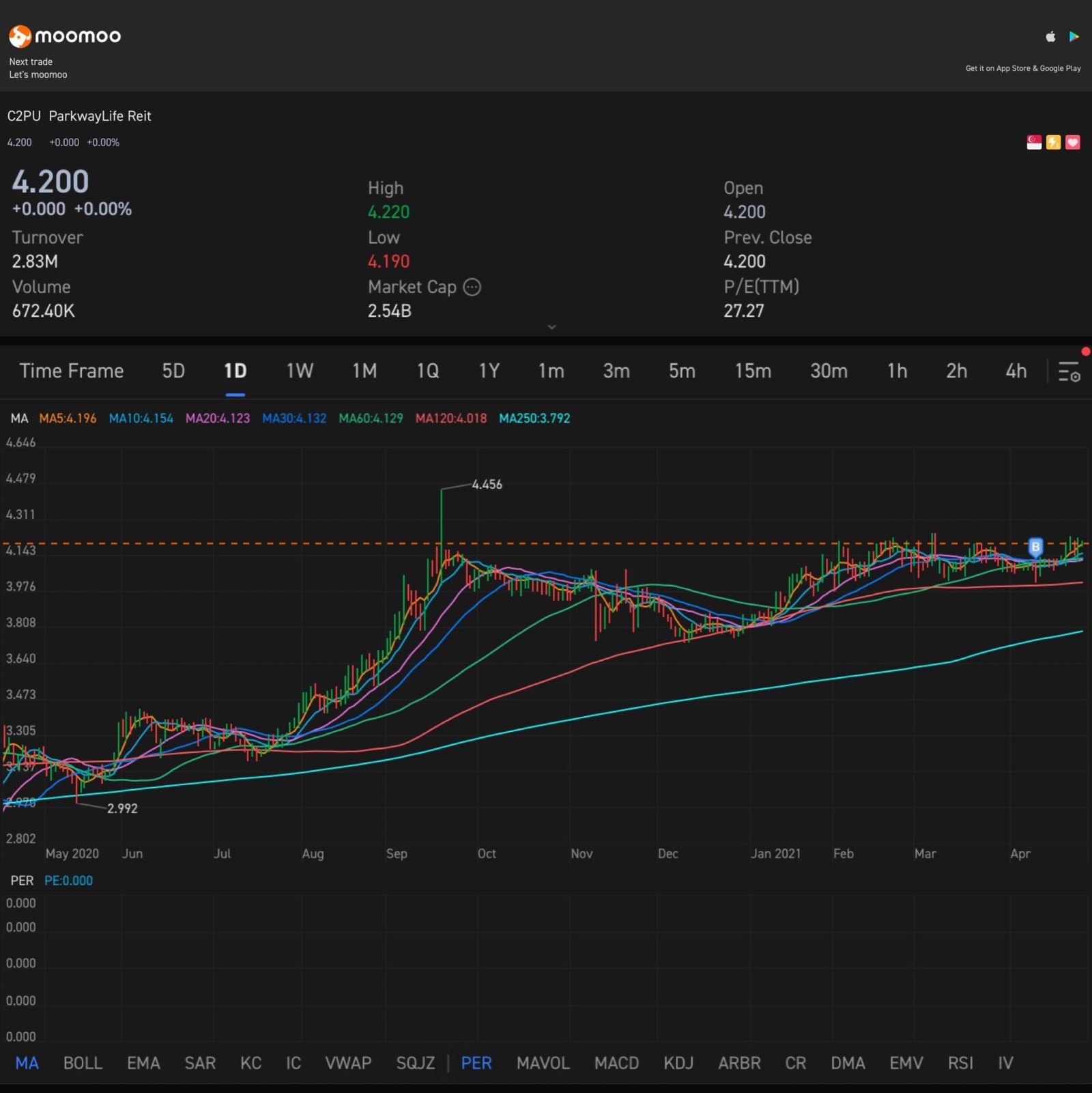Click the C2PU ParkwayLife Reit title

tap(79, 116)
